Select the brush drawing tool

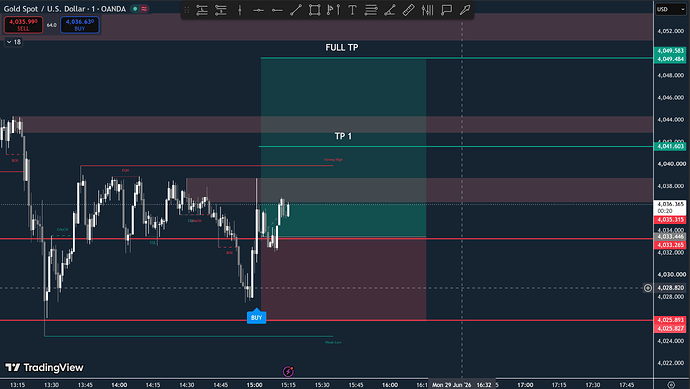point(465,10)
